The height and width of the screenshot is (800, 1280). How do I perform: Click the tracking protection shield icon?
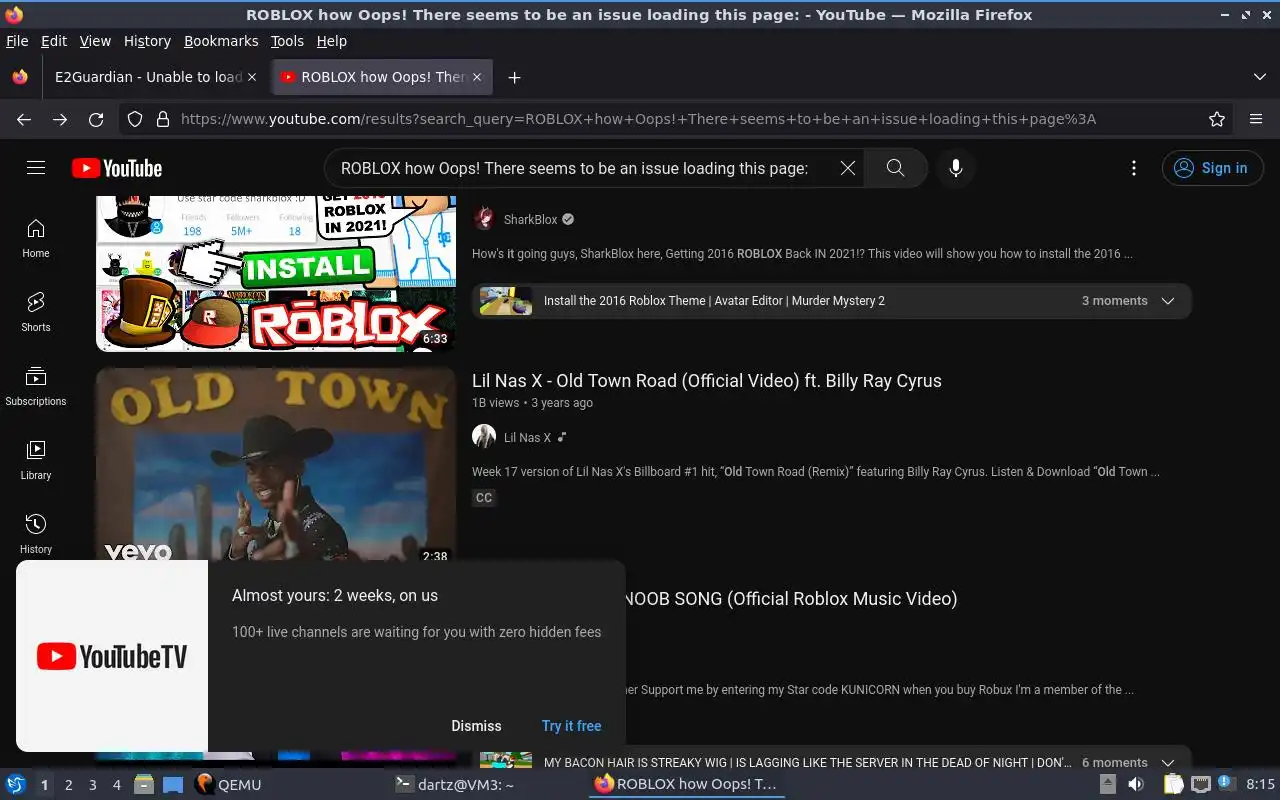pyautogui.click(x=135, y=119)
